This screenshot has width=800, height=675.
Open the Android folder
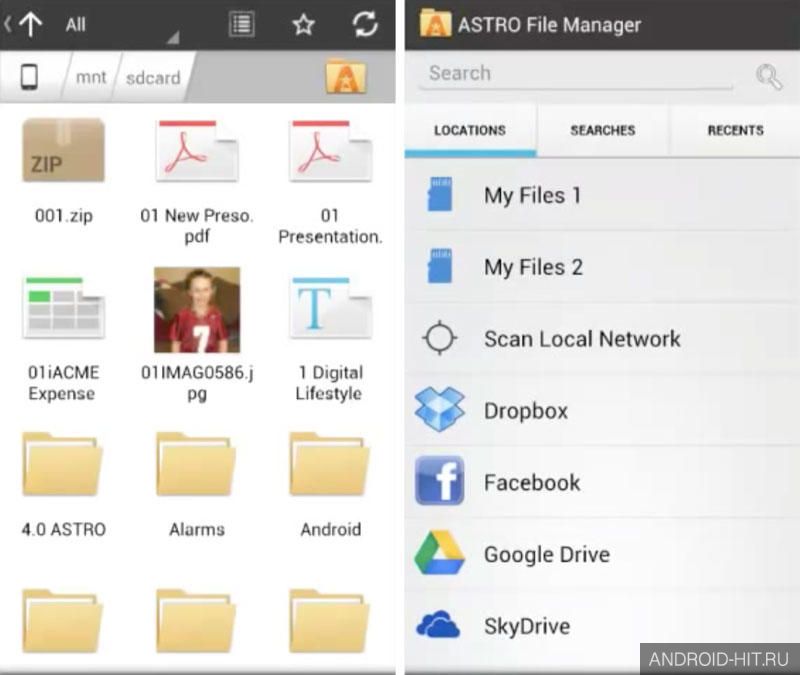click(330, 464)
